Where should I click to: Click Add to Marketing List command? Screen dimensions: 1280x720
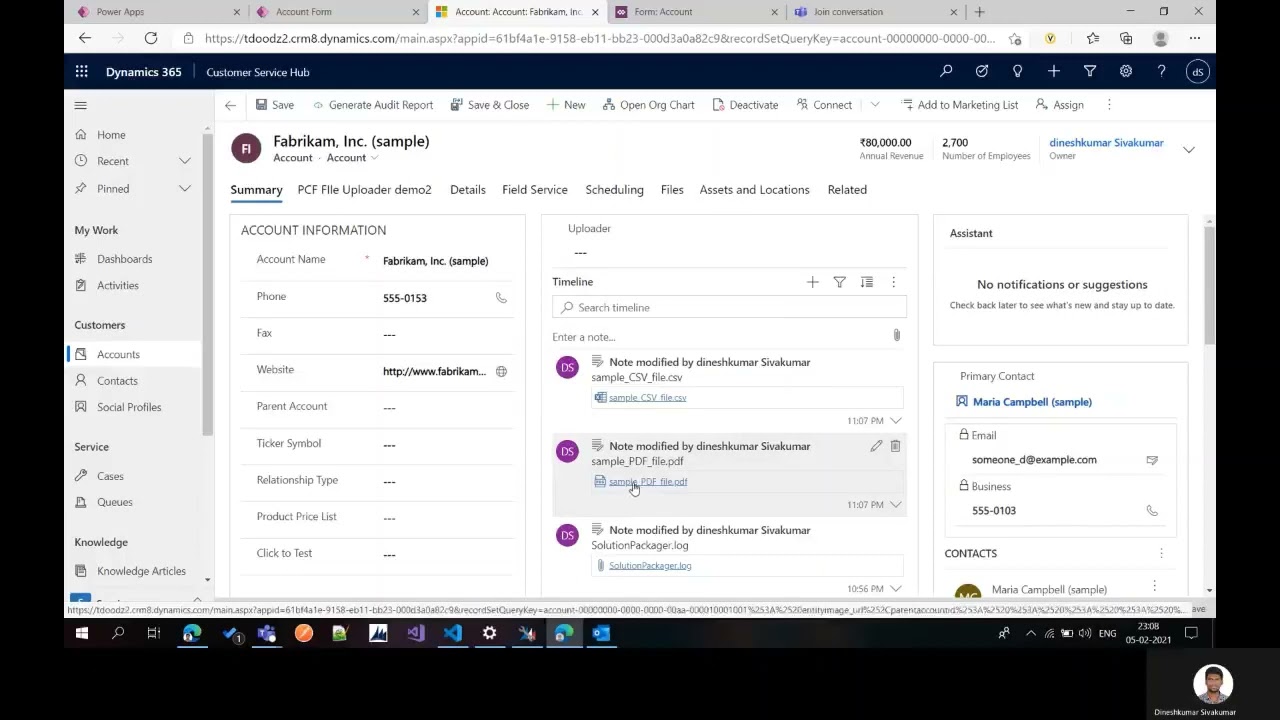[x=959, y=105]
